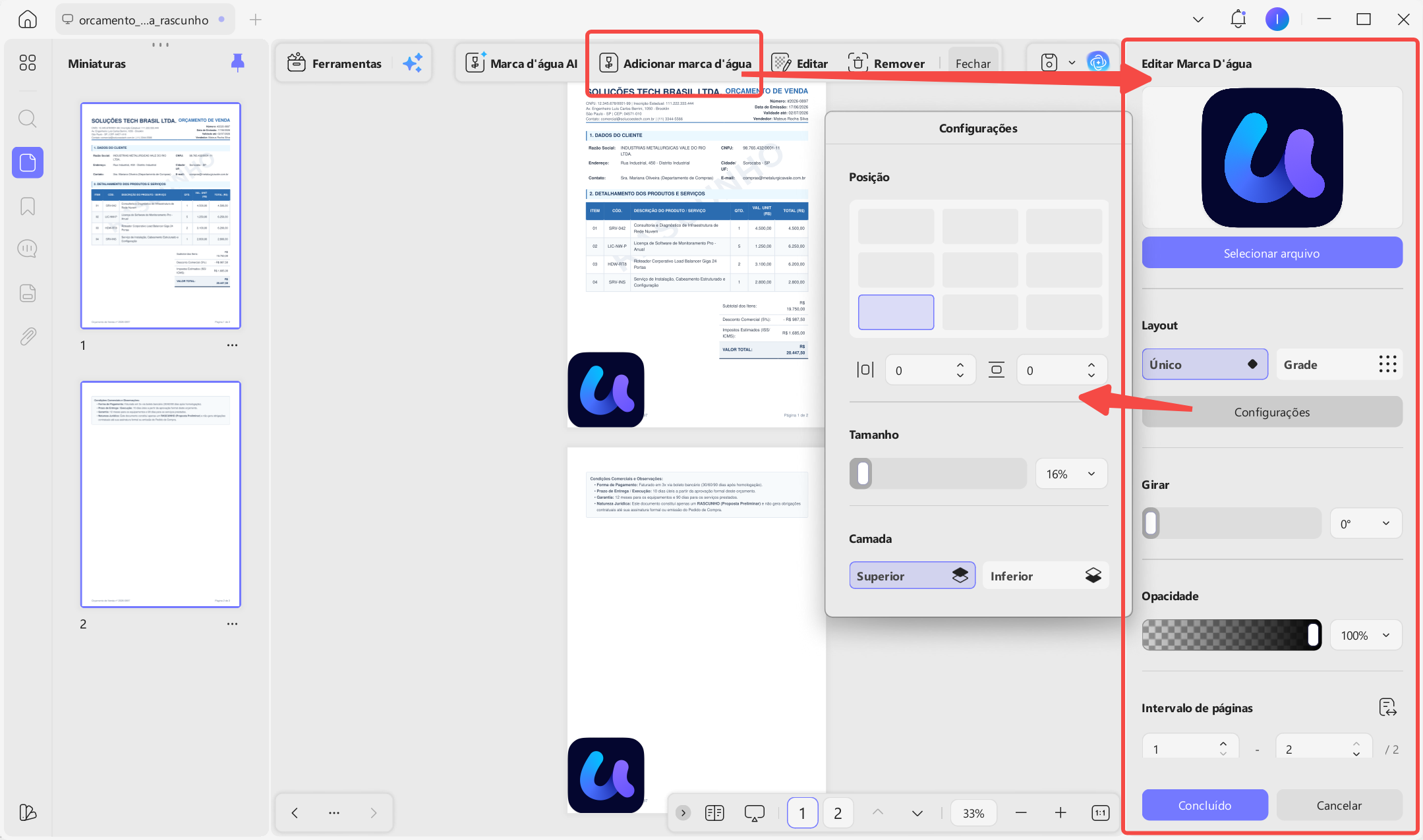Open the Opacidade 100% dropdown
This screenshot has width=1423, height=840.
1366,635
